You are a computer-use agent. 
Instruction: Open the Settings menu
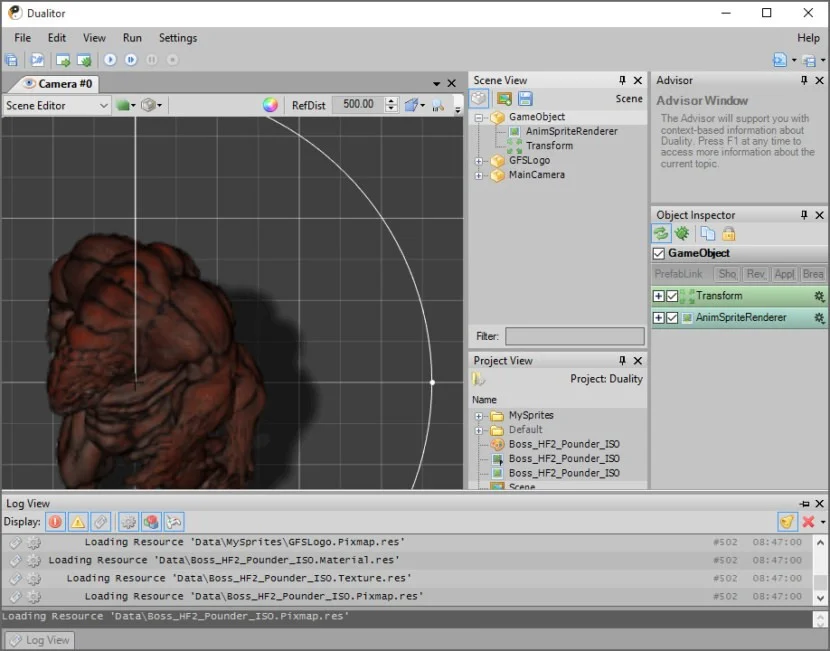click(178, 38)
